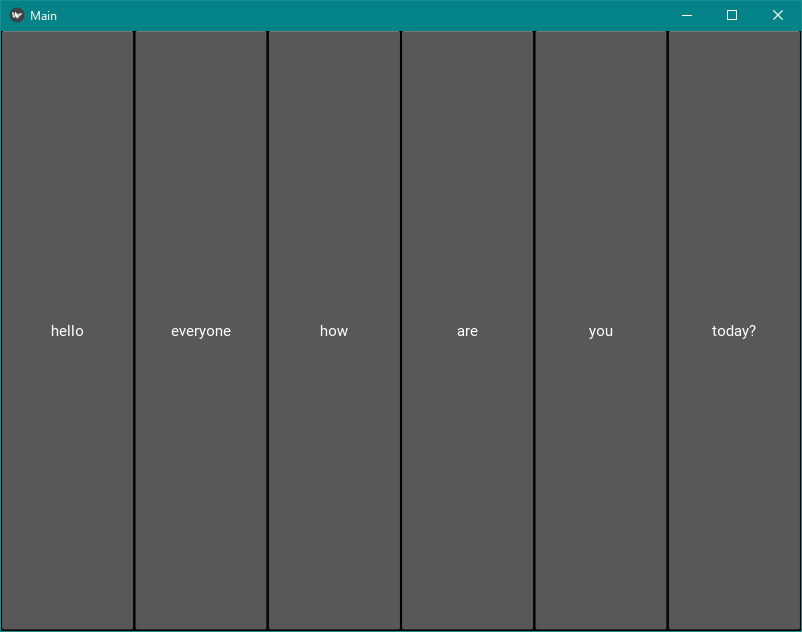Viewport: 802px width, 632px height.
Task: Click the button between "everyone" and "are"
Action: 334,331
